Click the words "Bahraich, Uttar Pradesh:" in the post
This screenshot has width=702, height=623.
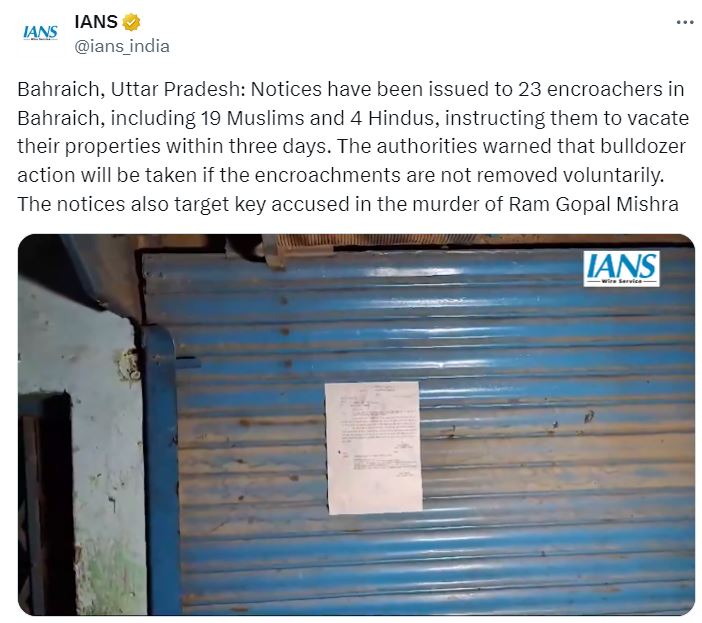132,90
